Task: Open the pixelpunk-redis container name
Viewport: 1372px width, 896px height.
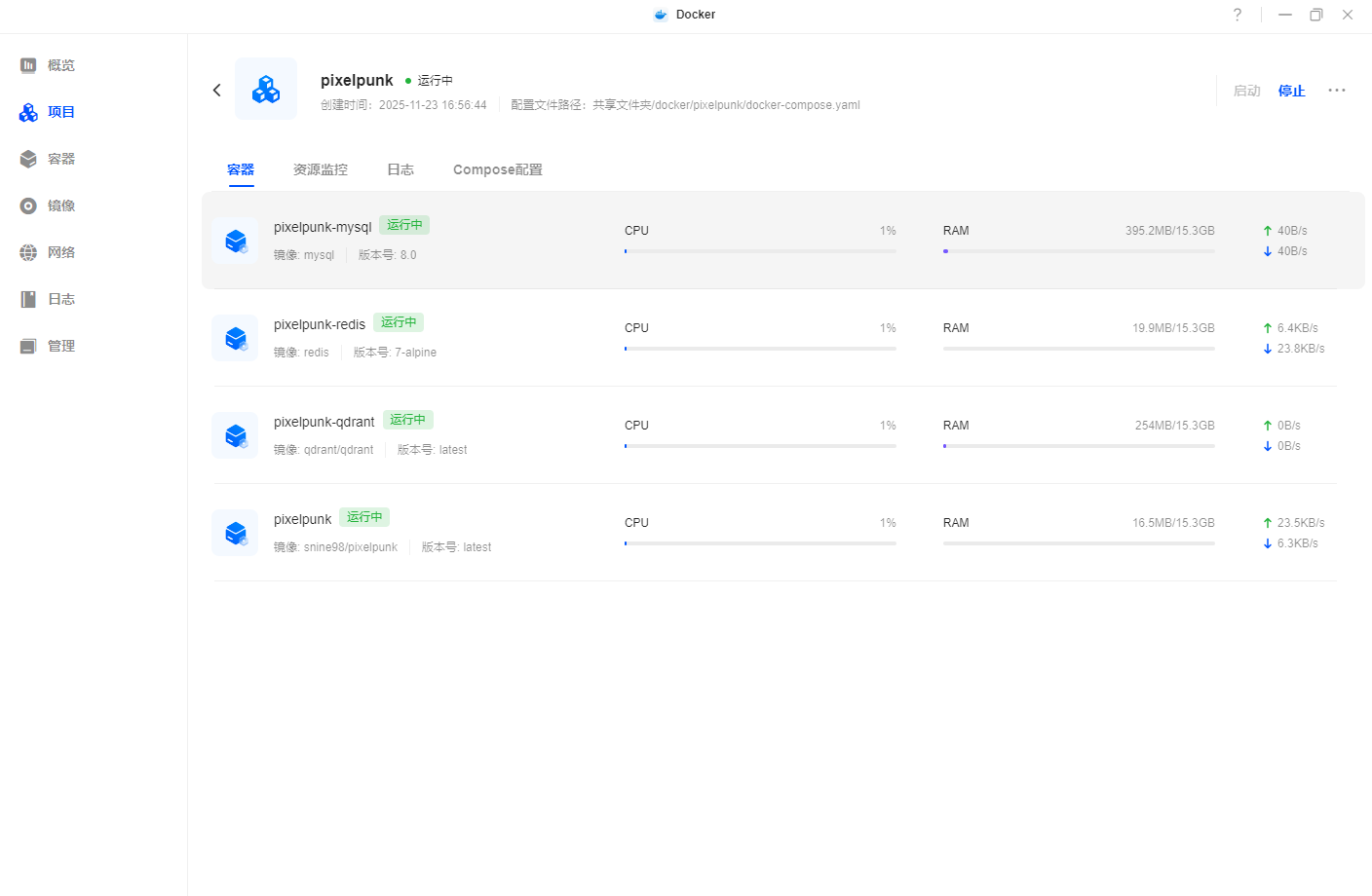Action: (x=320, y=324)
